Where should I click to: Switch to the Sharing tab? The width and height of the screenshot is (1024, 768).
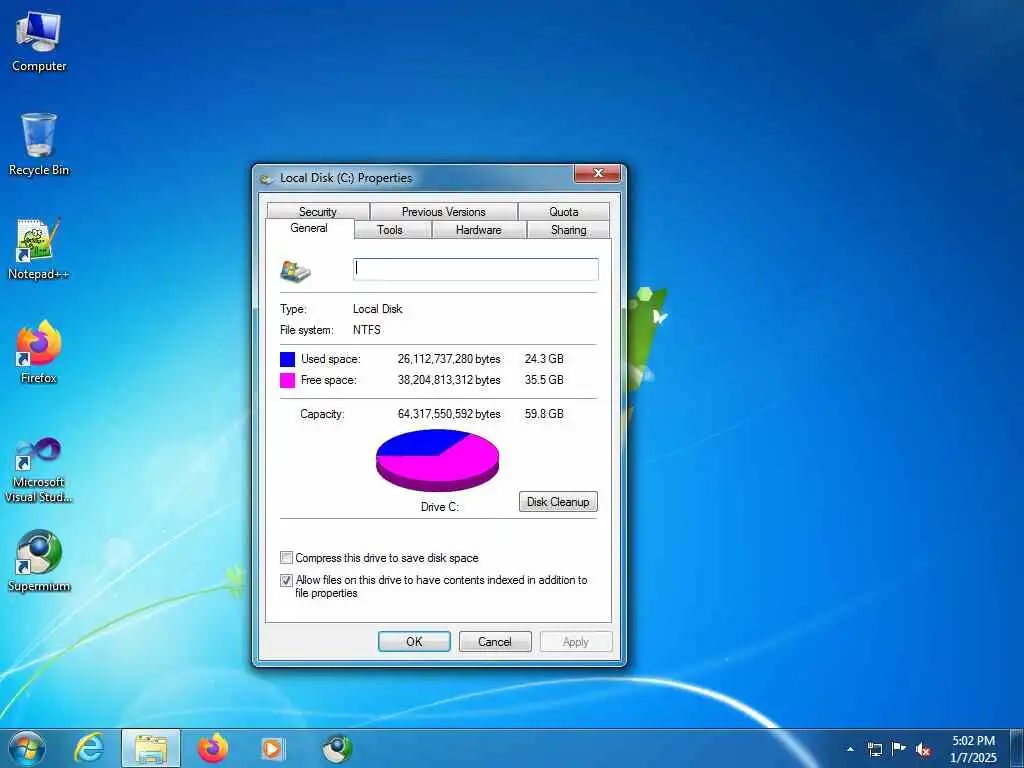coord(568,230)
